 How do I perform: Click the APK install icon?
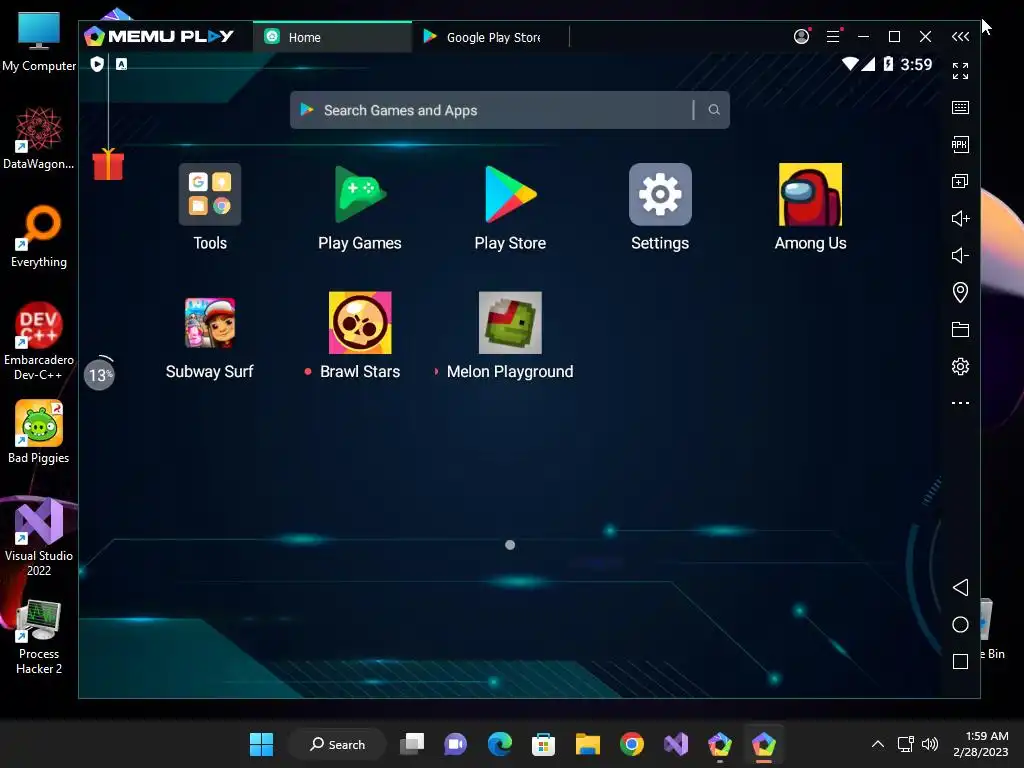point(960,144)
